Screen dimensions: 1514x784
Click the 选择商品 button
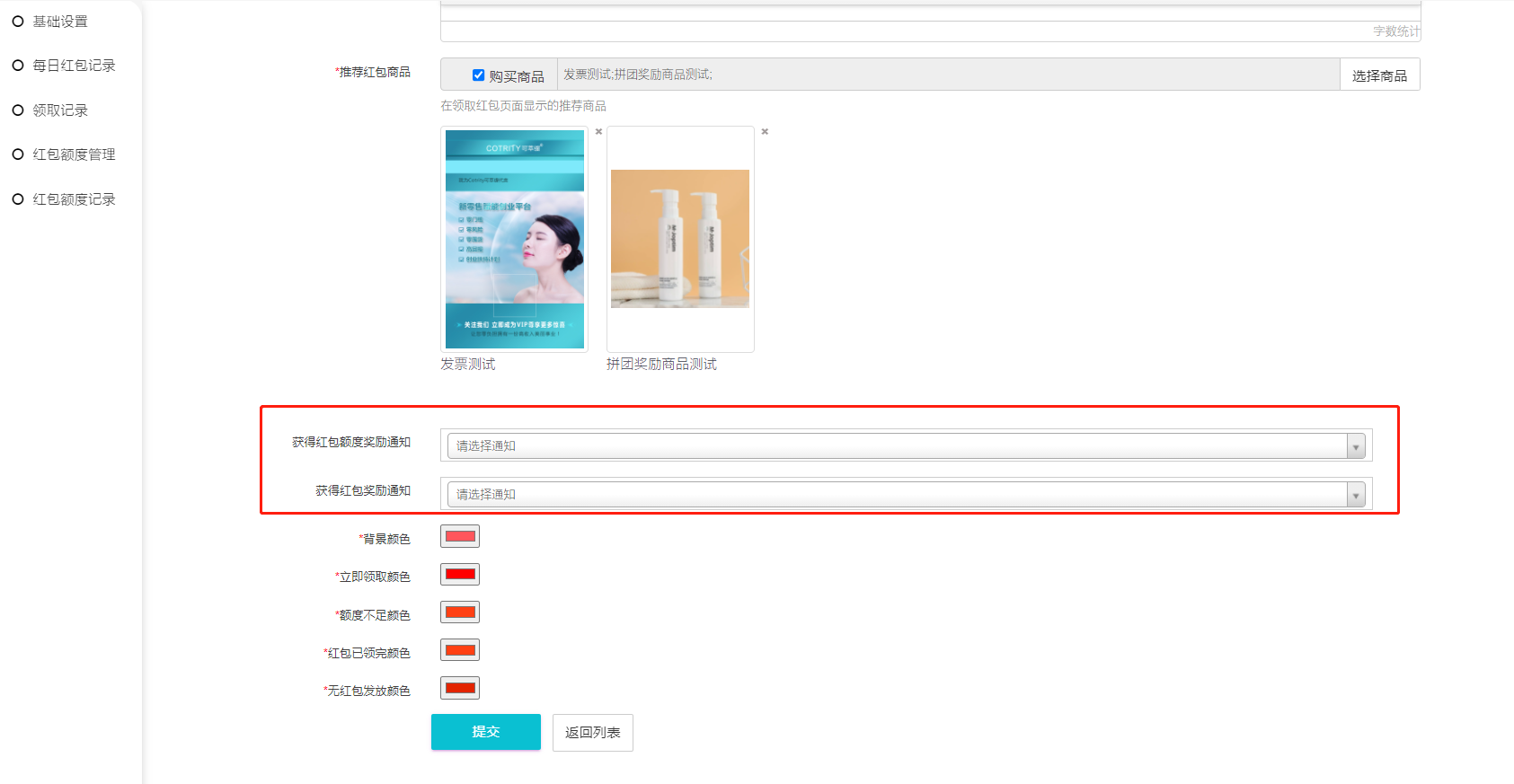pyautogui.click(x=1379, y=75)
